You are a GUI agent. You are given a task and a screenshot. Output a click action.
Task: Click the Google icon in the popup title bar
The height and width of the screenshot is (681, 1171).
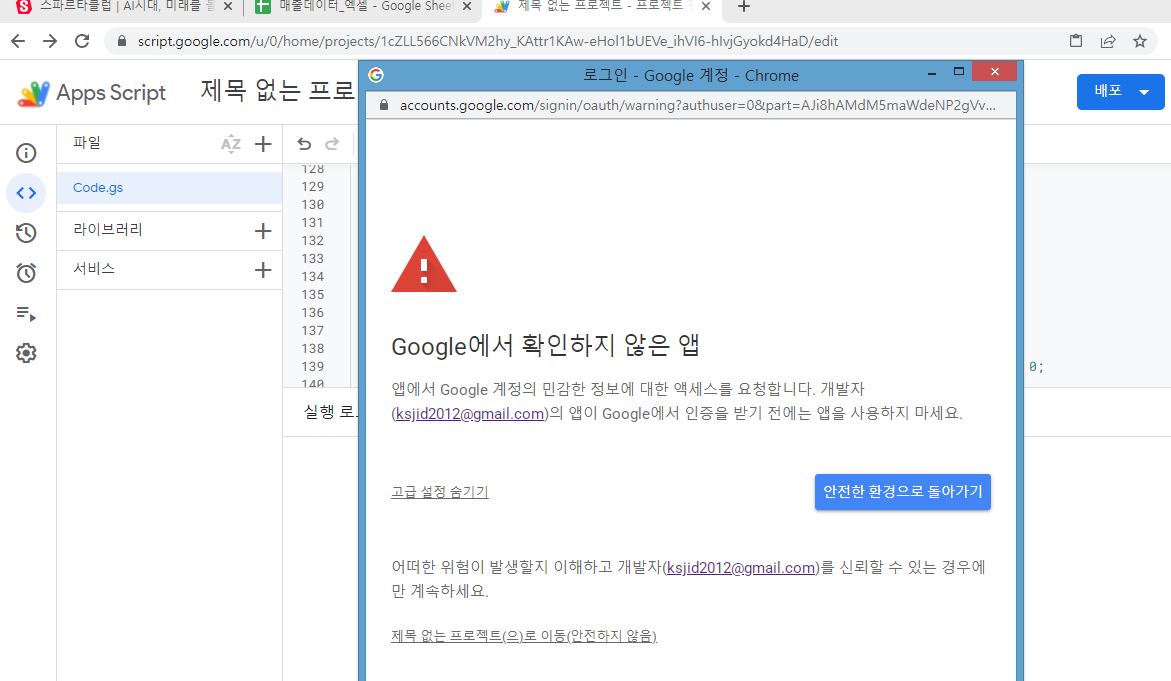[x=376, y=75]
